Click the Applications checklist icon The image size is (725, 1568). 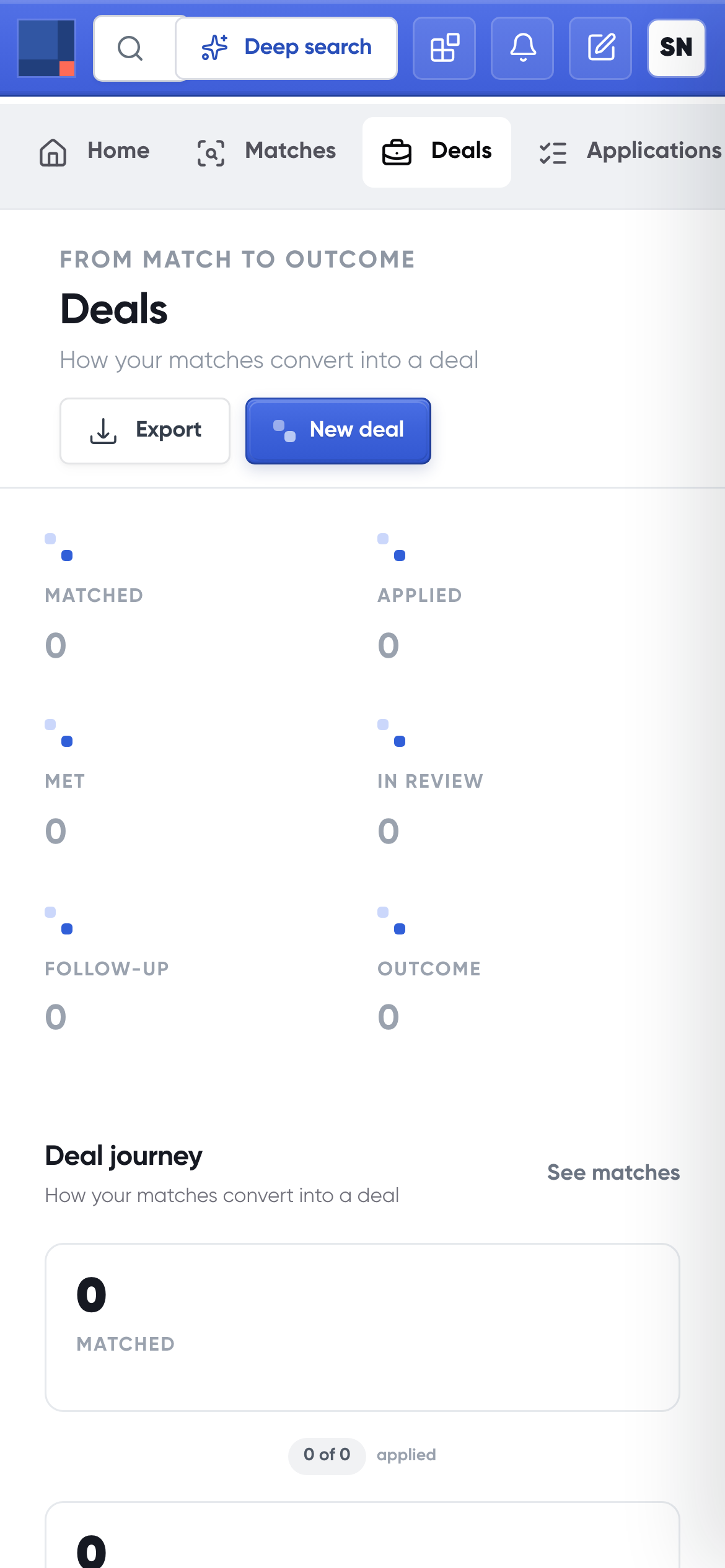[553, 152]
